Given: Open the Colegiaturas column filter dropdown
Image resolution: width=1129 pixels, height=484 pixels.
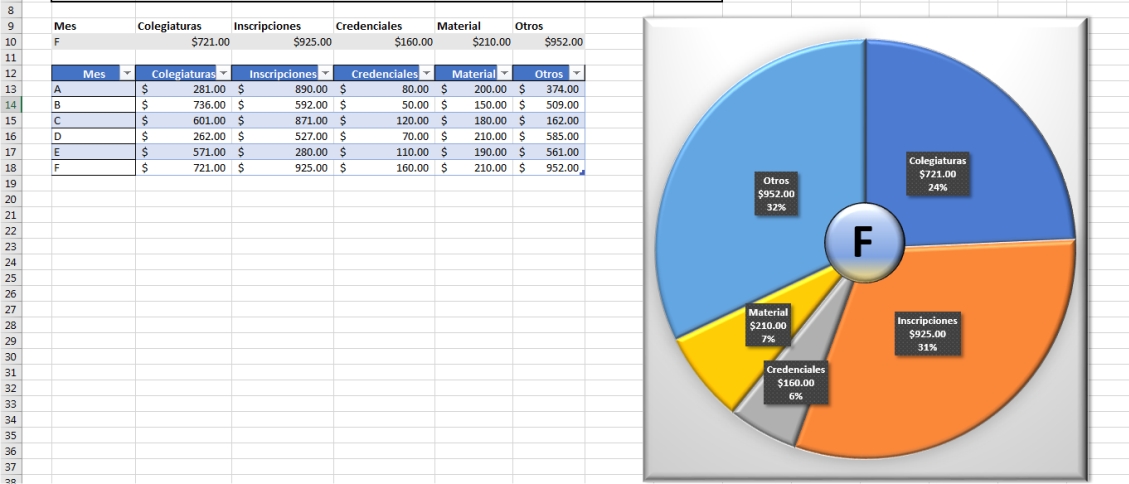Looking at the screenshot, I should pos(223,73).
